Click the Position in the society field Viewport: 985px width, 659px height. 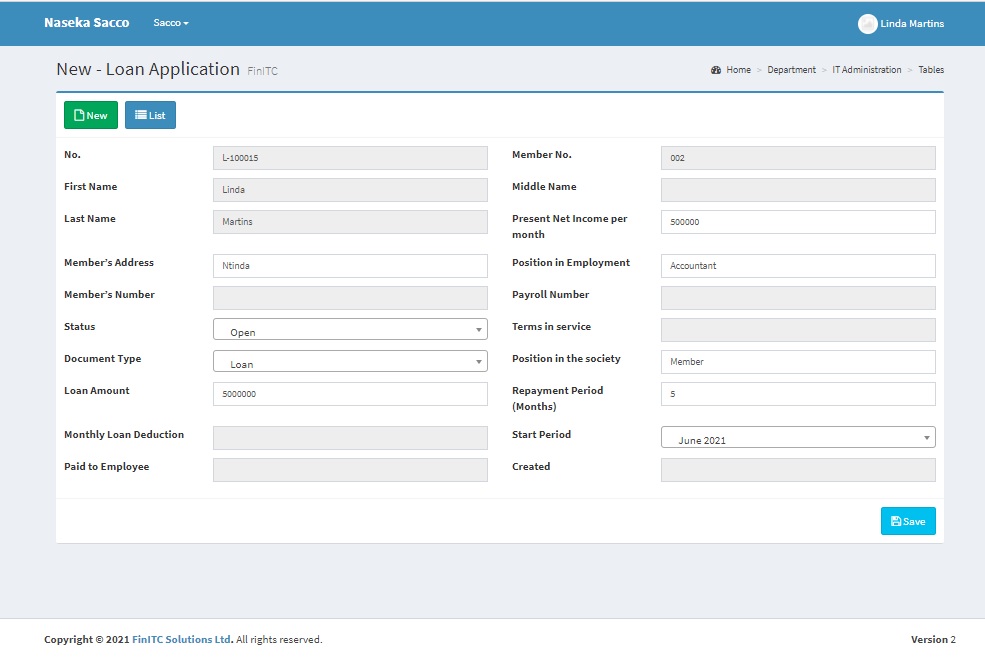point(798,362)
